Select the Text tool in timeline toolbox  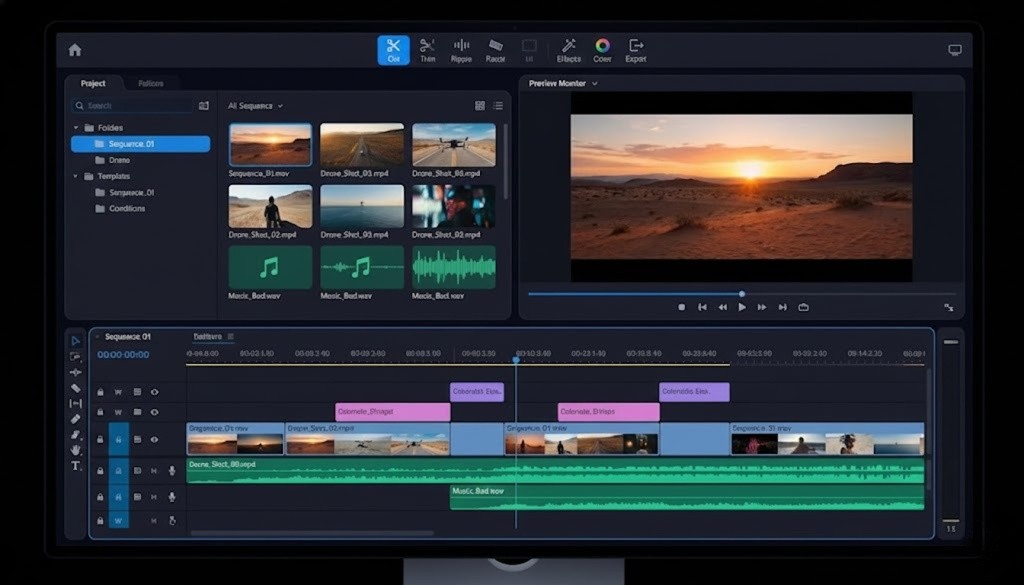76,466
